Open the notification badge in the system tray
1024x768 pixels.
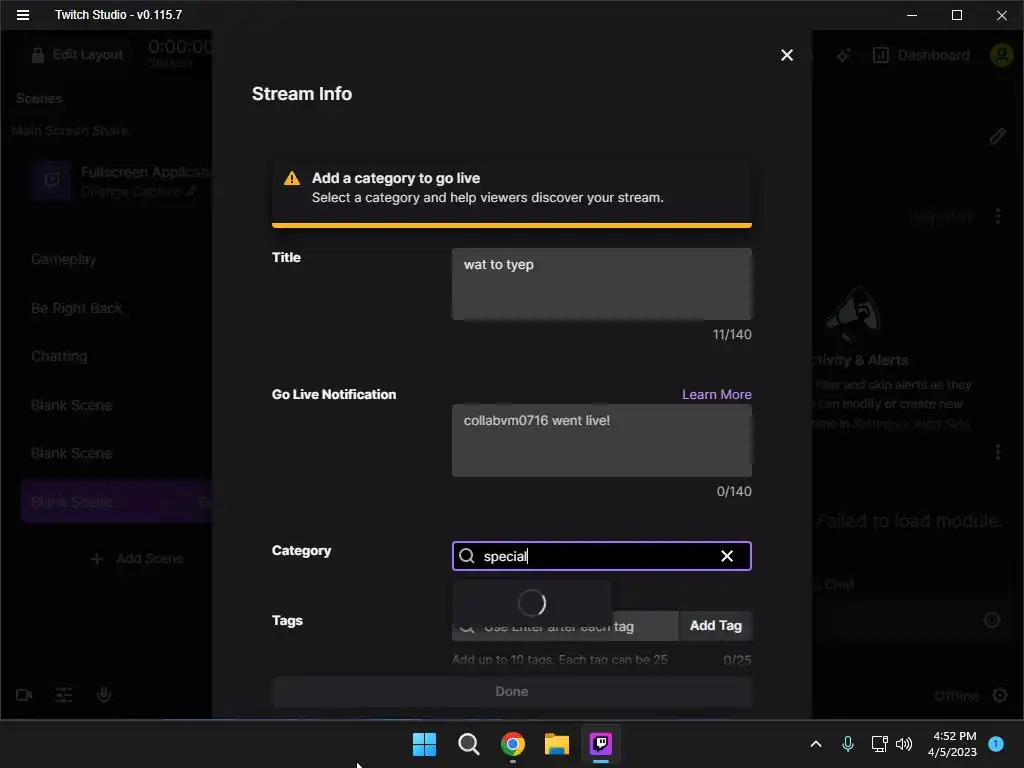click(x=996, y=744)
